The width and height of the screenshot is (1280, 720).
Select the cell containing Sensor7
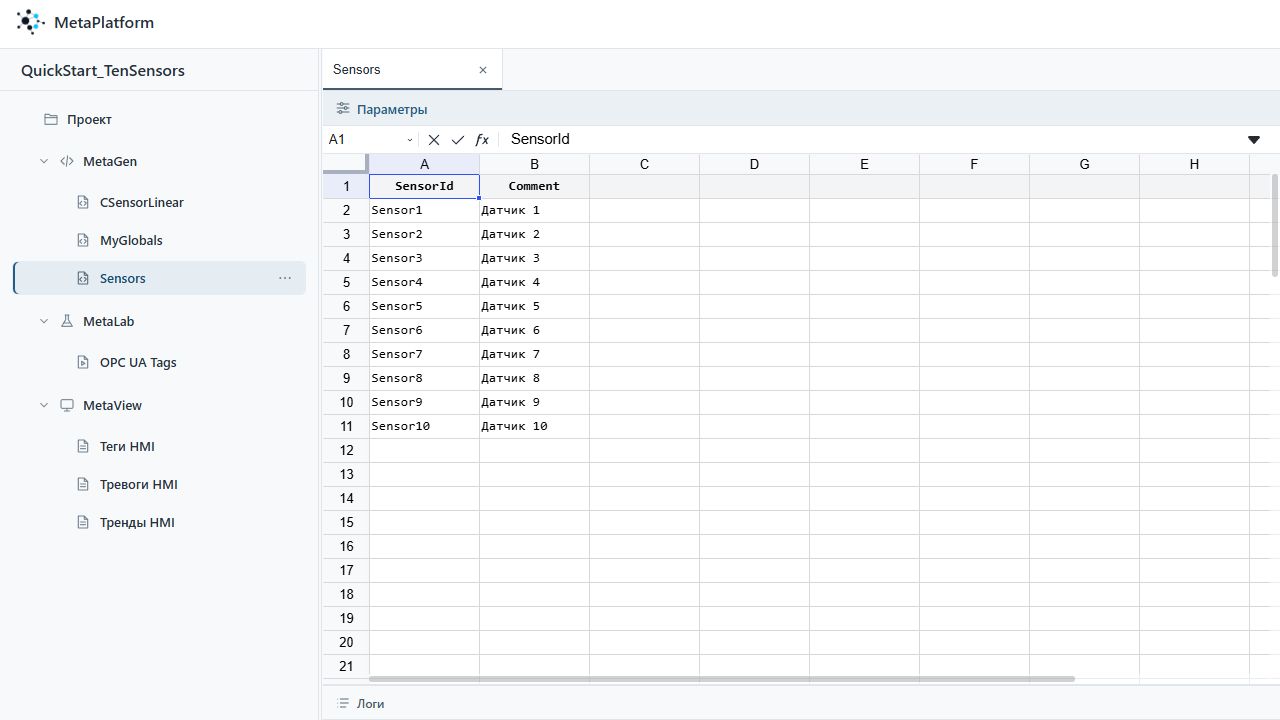[x=424, y=354]
